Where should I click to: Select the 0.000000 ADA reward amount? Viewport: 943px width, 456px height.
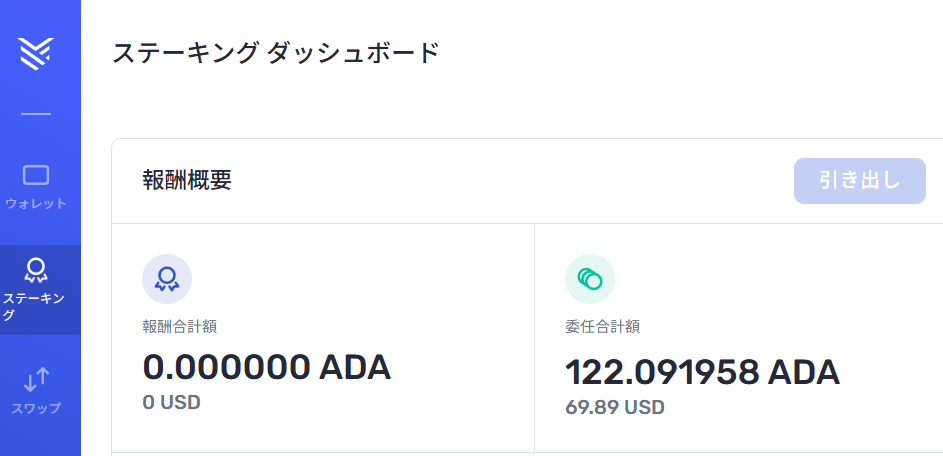click(x=266, y=367)
